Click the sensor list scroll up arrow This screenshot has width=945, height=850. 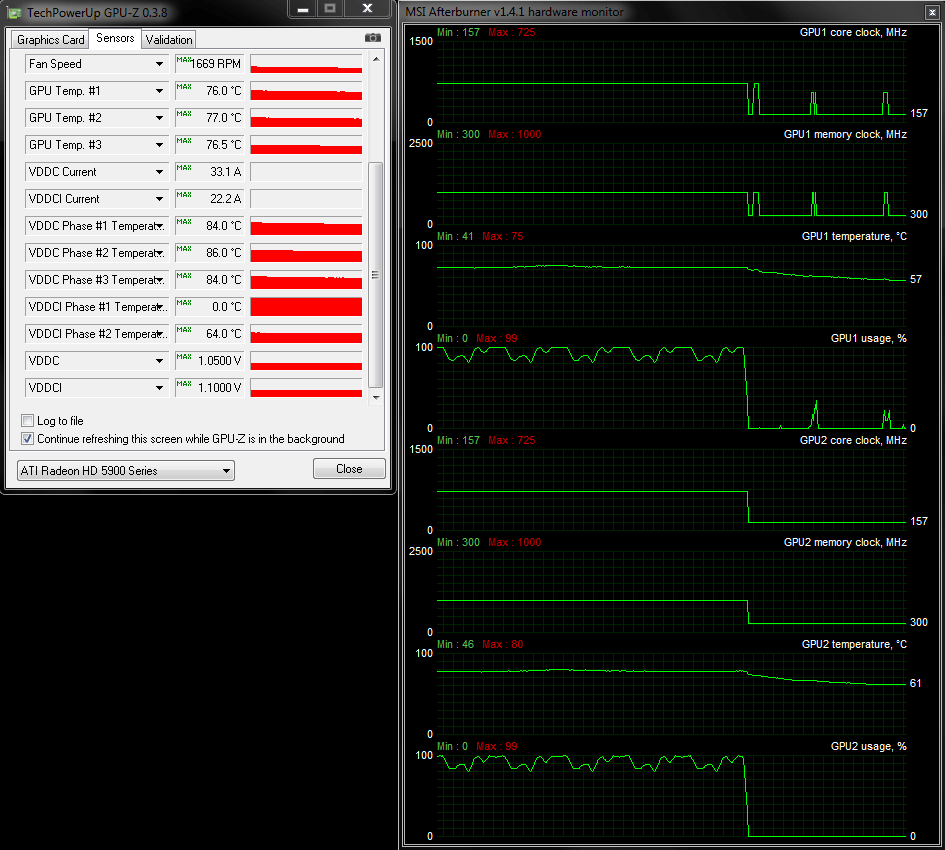pyautogui.click(x=376, y=59)
